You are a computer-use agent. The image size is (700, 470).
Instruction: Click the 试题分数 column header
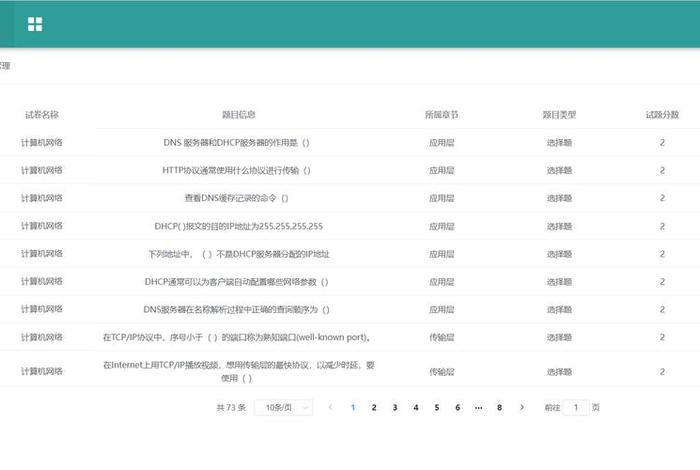[x=662, y=115]
